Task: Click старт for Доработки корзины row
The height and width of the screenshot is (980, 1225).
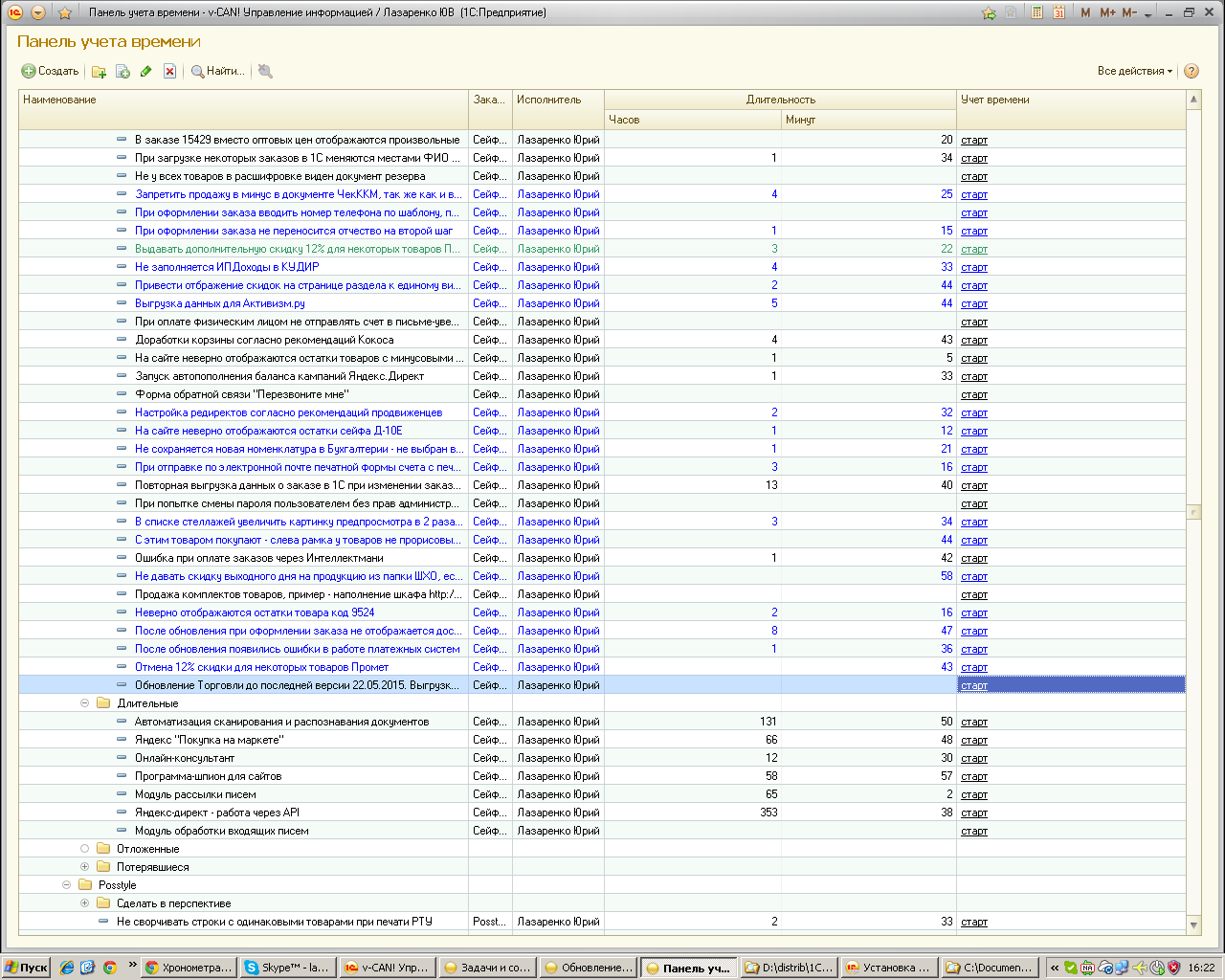Action: tap(974, 340)
